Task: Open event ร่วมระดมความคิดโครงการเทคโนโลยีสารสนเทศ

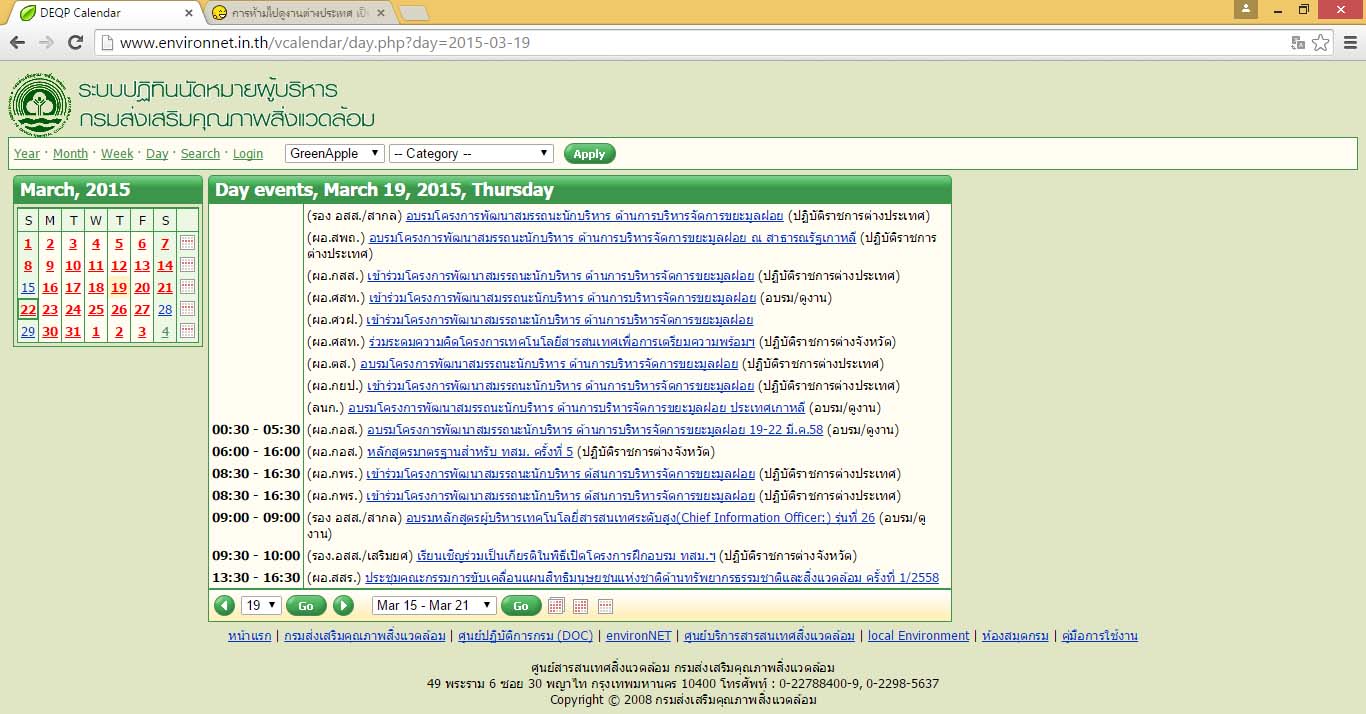Action: (562, 342)
